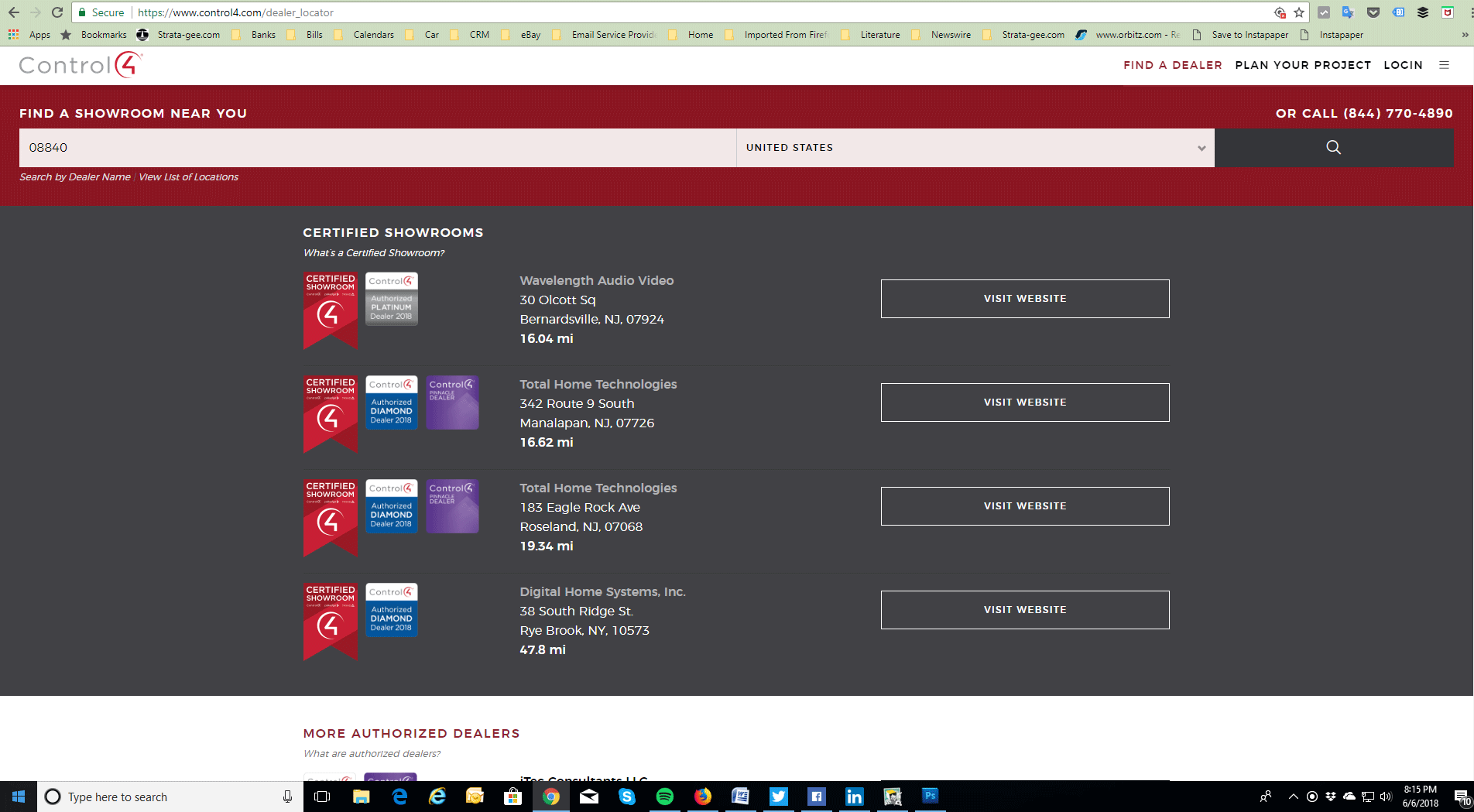1474x812 pixels.
Task: Open LinkedIn app in taskbar
Action: (x=855, y=797)
